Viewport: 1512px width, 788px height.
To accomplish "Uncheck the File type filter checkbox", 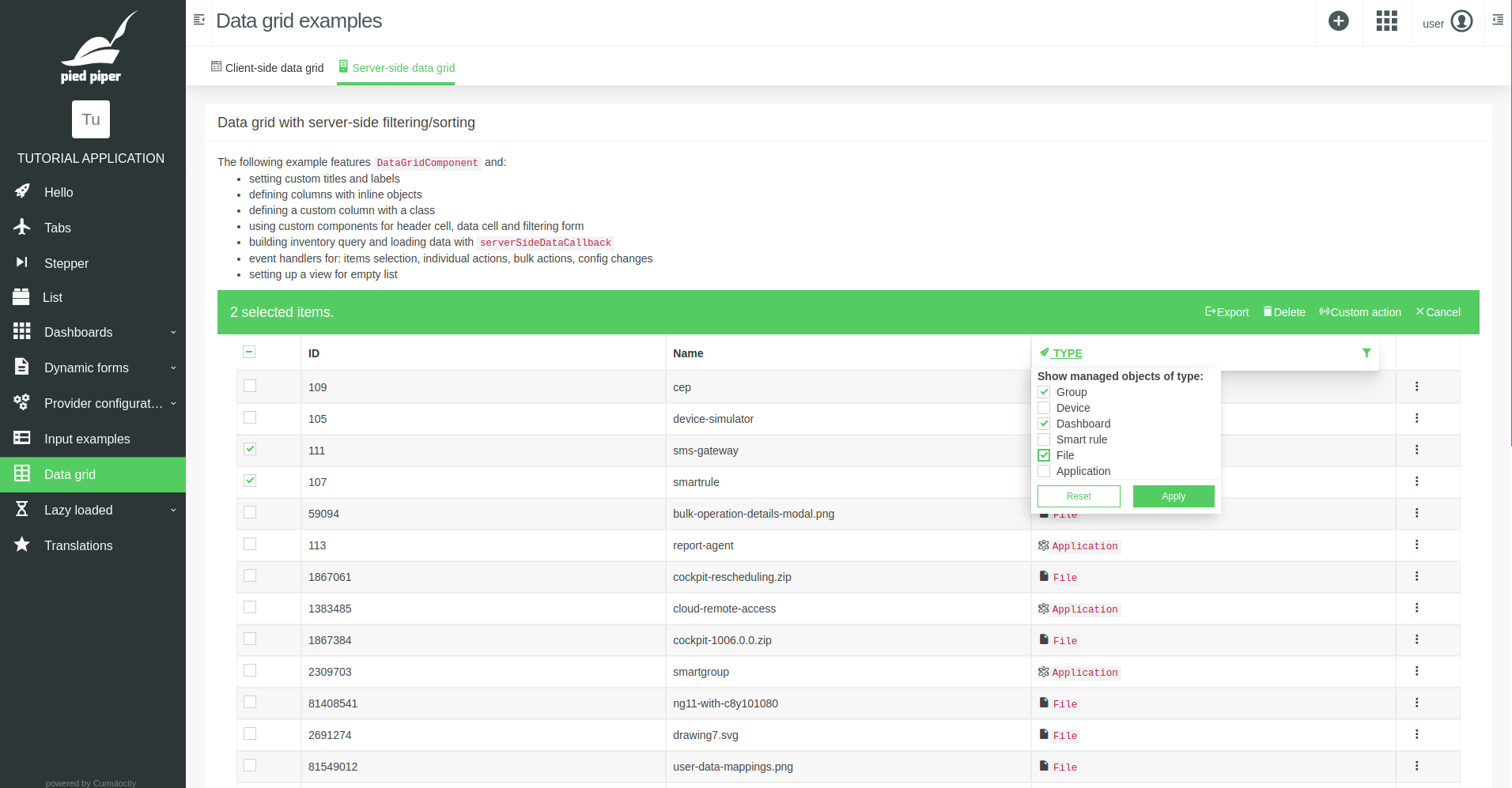I will (x=1044, y=455).
